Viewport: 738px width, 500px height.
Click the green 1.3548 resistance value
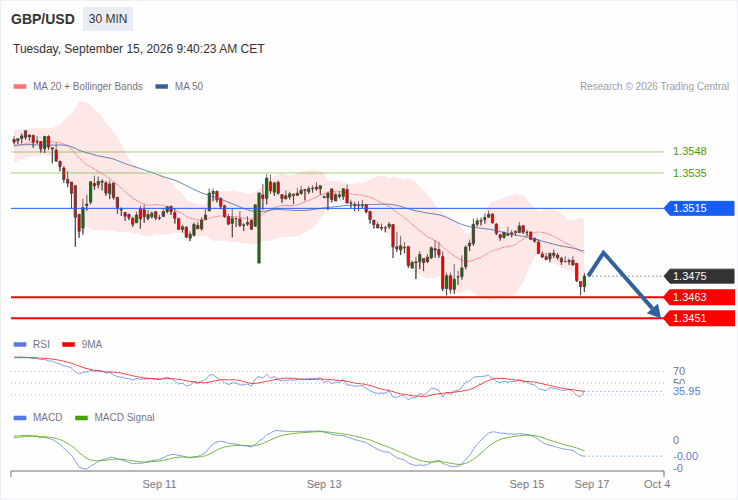tap(690, 152)
